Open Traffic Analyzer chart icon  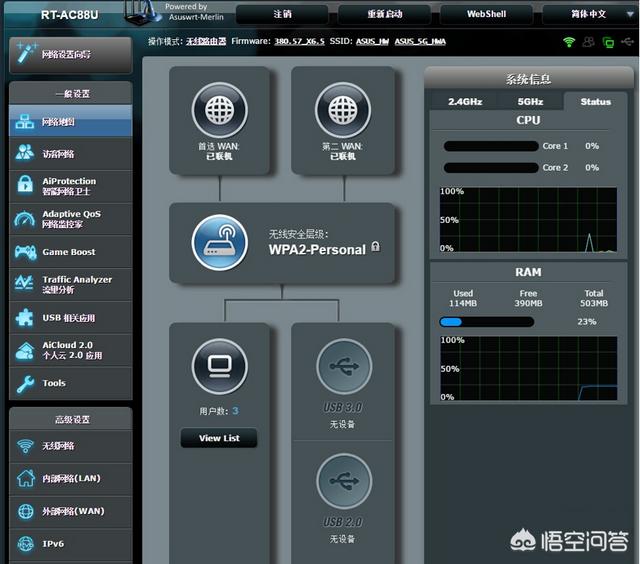coord(24,284)
